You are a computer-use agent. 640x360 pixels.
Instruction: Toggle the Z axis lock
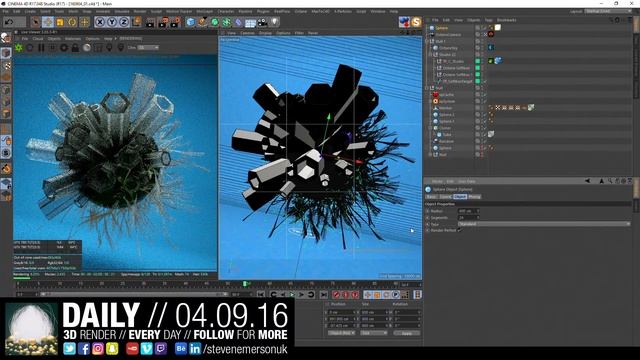124,22
